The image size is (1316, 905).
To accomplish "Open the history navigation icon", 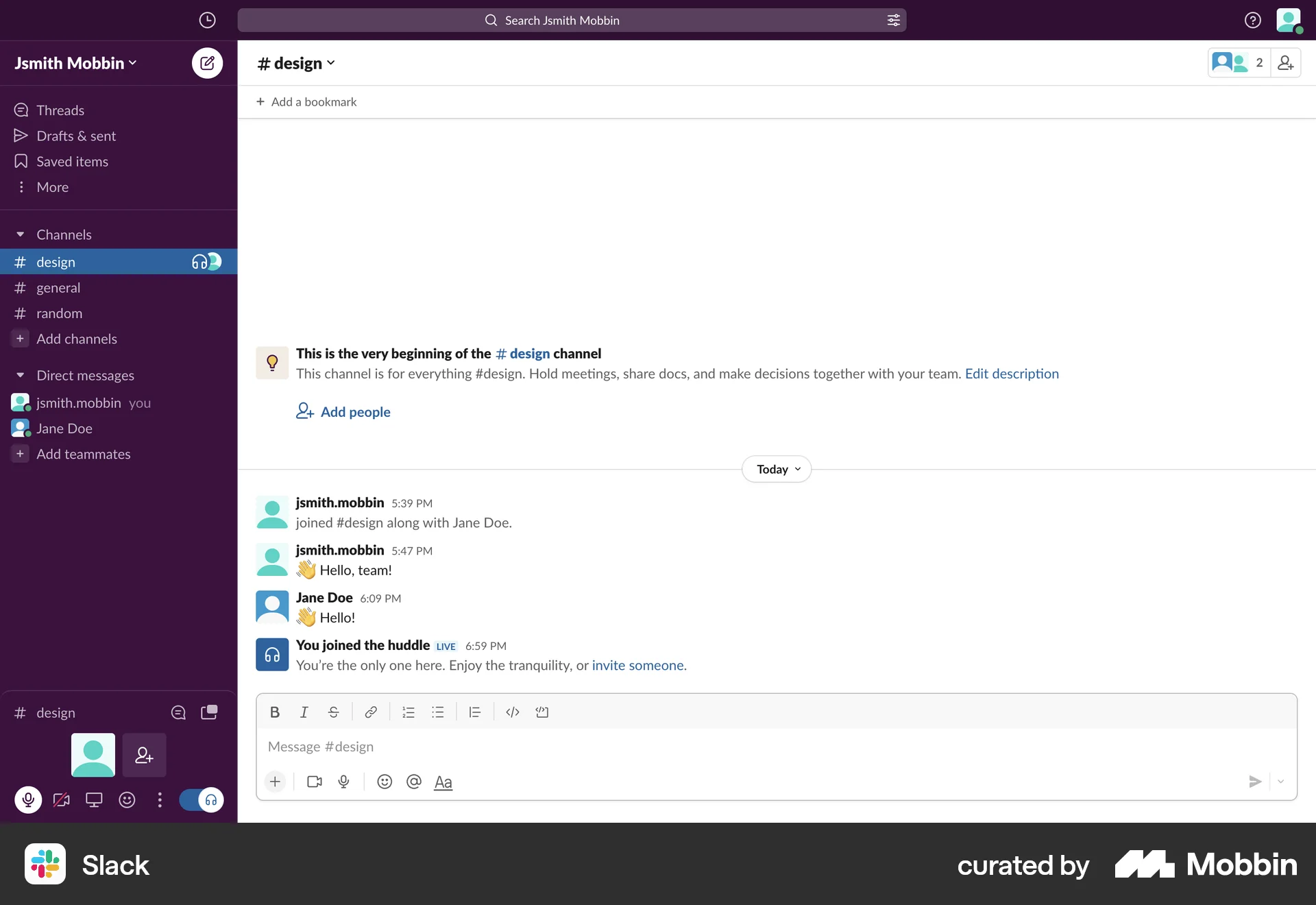I will [x=207, y=20].
